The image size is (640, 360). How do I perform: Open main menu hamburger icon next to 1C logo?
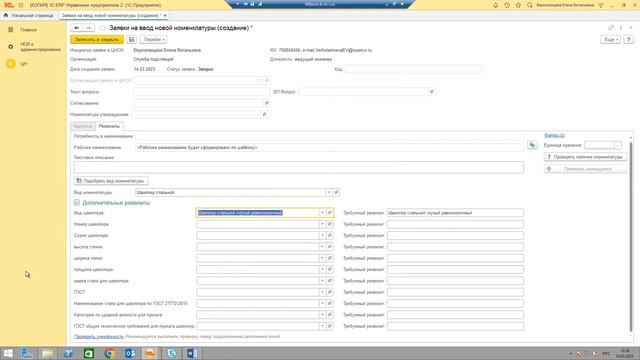click(21, 5)
